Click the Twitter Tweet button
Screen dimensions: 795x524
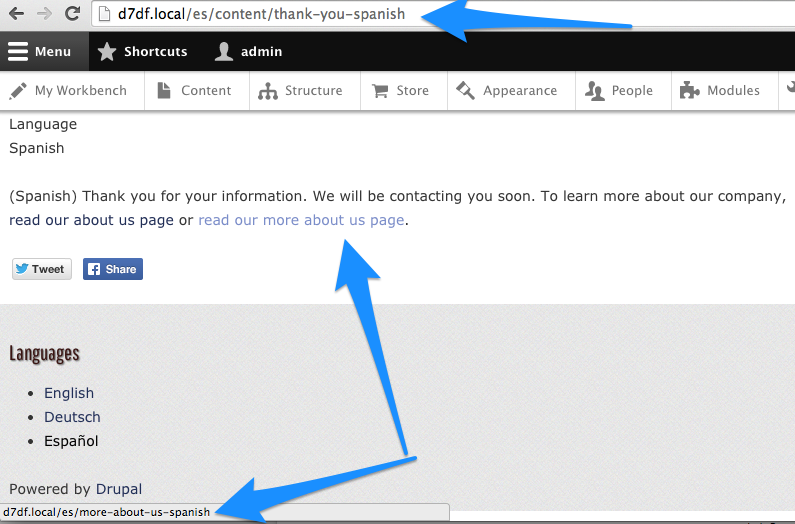pyautogui.click(x=42, y=269)
